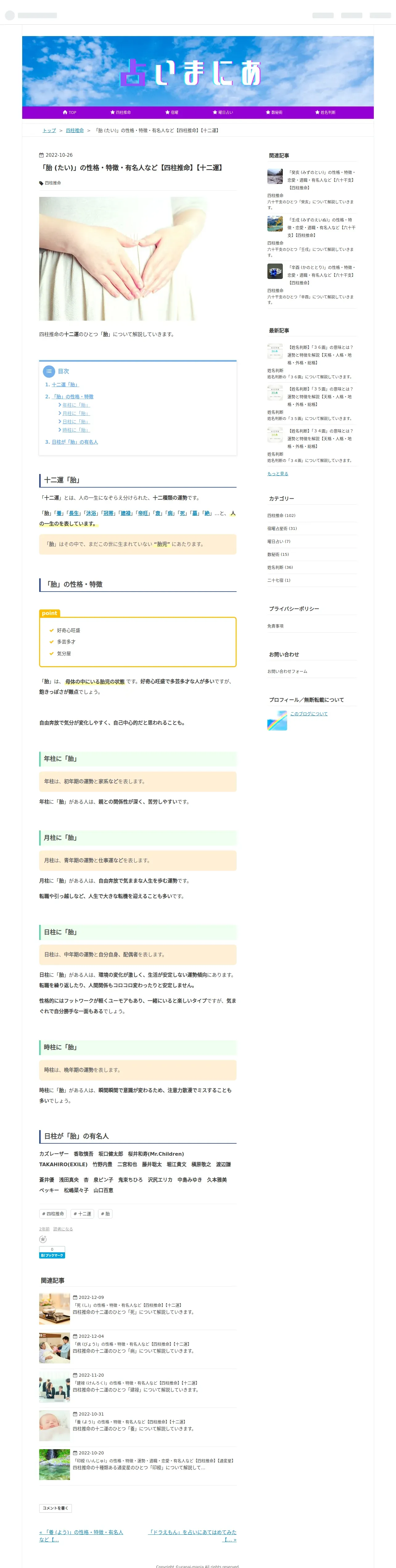Click the 四柱推命 breadcrumb link
The height and width of the screenshot is (1568, 396).
pyautogui.click(x=75, y=130)
